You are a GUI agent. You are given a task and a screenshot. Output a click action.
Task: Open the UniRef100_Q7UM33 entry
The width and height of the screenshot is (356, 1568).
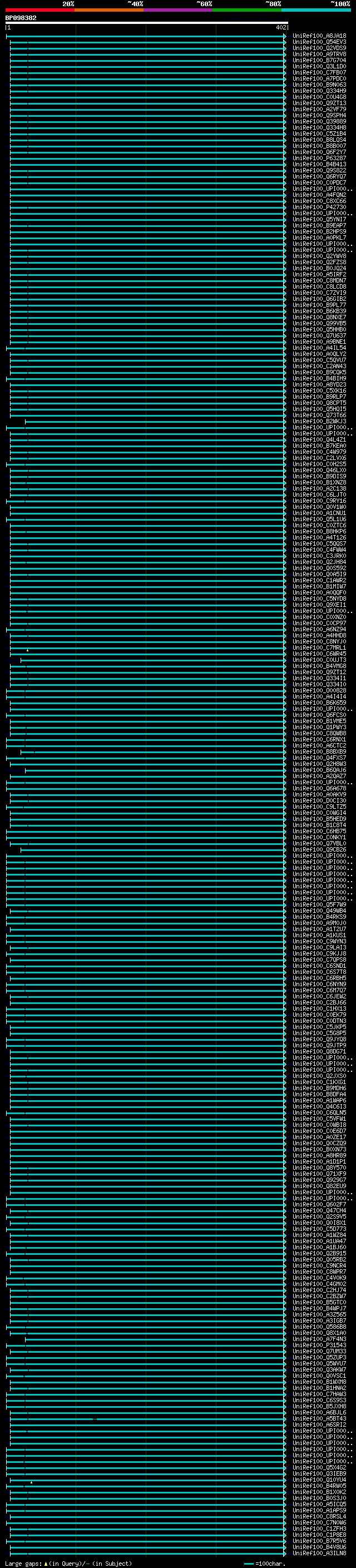tap(319, 1351)
